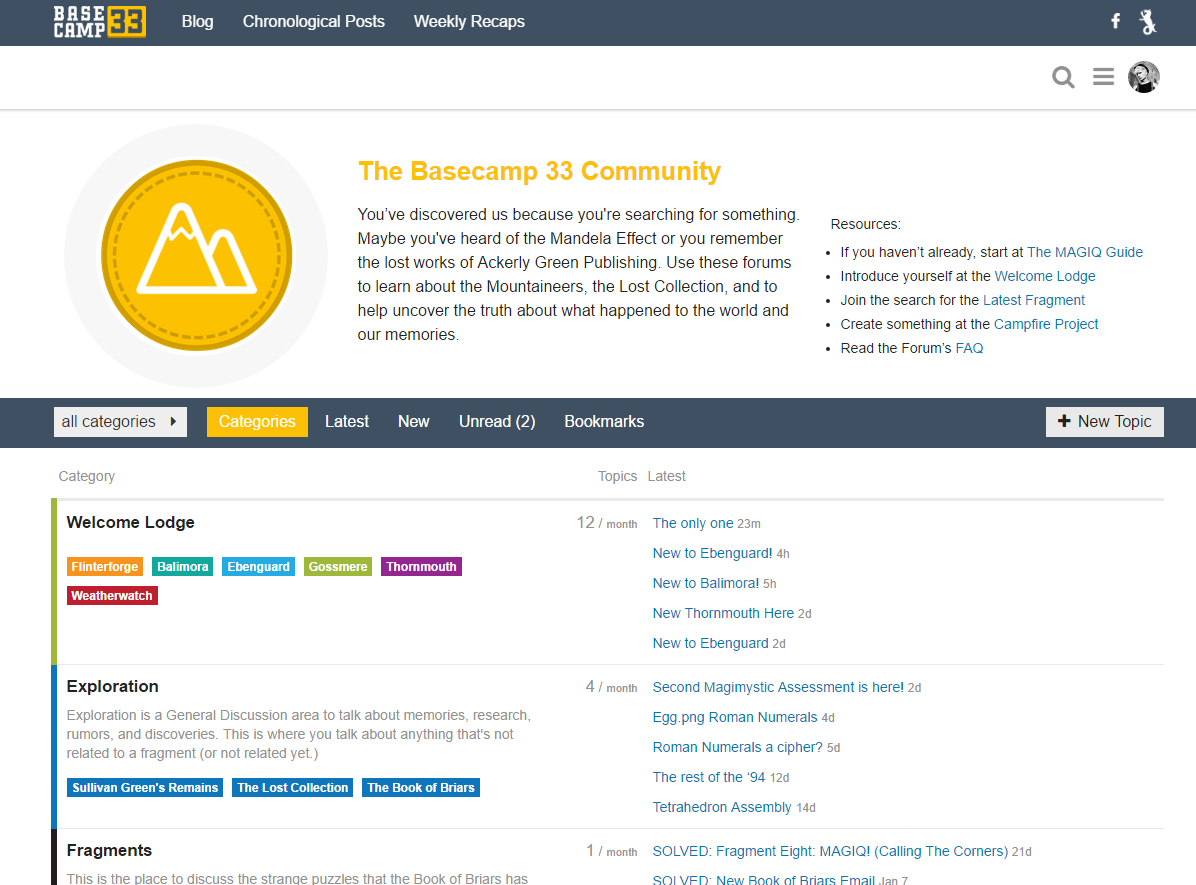Open Weekly Recaps
The image size is (1196, 885).
[x=469, y=21]
